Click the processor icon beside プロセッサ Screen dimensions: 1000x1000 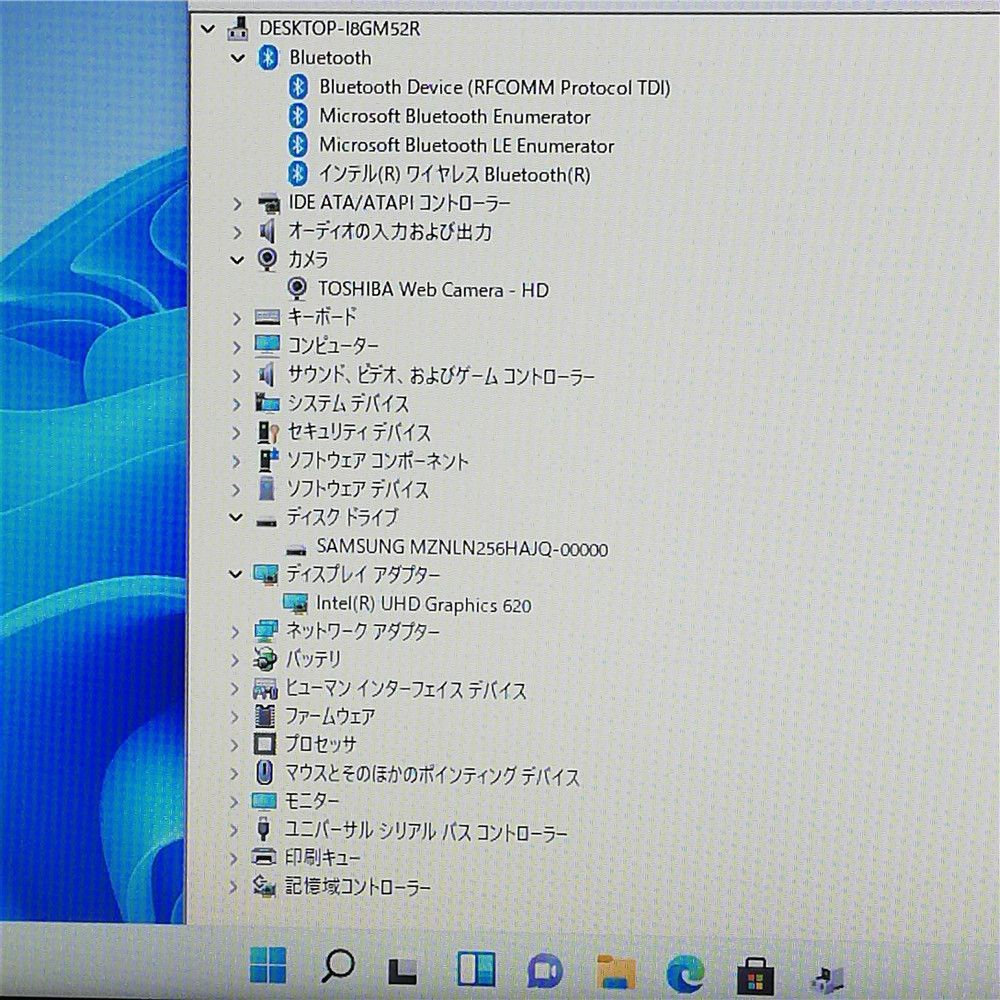pos(265,744)
